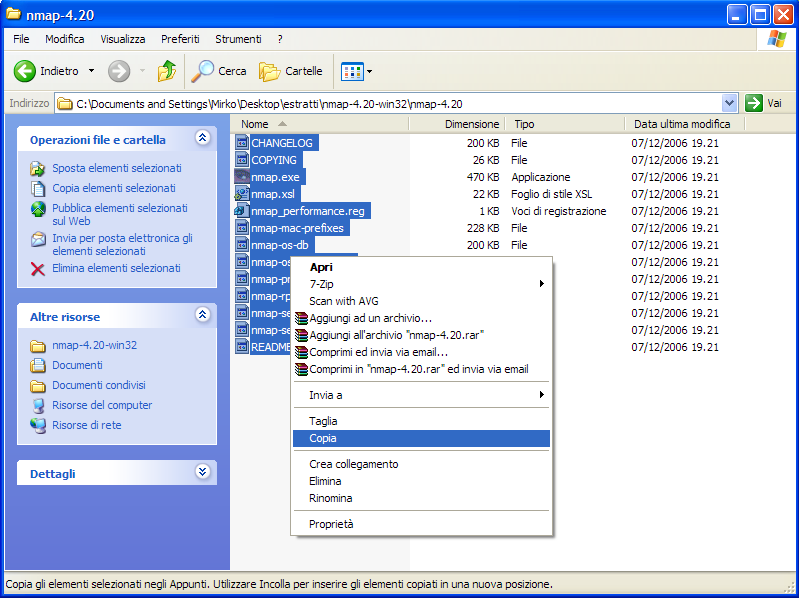Click the COPYING file icon
Viewport: 799px width, 598px height.
tap(242, 160)
